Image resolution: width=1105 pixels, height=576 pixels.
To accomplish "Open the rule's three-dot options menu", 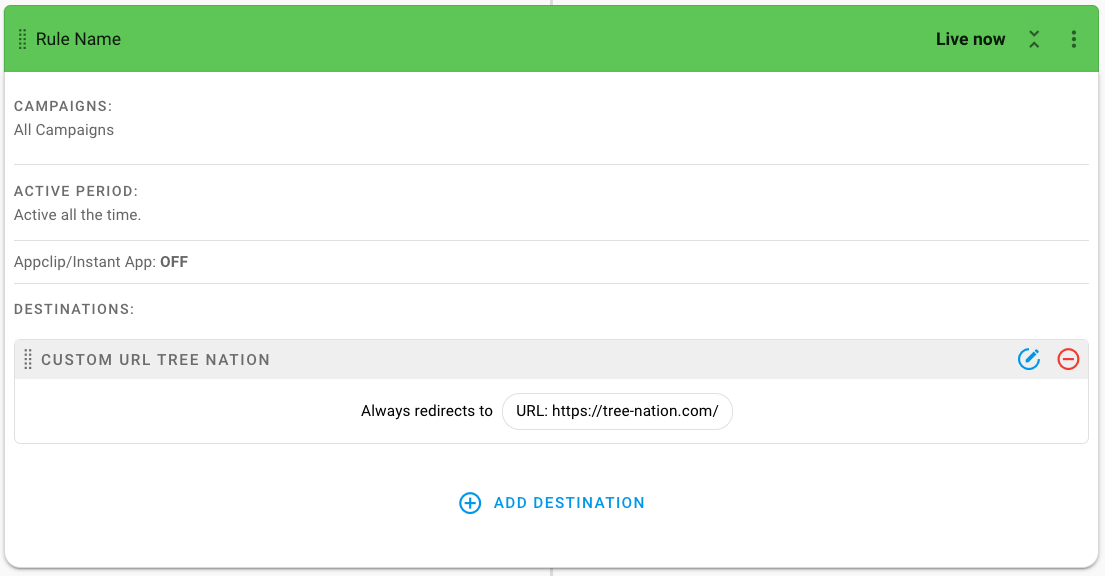I will [1073, 39].
